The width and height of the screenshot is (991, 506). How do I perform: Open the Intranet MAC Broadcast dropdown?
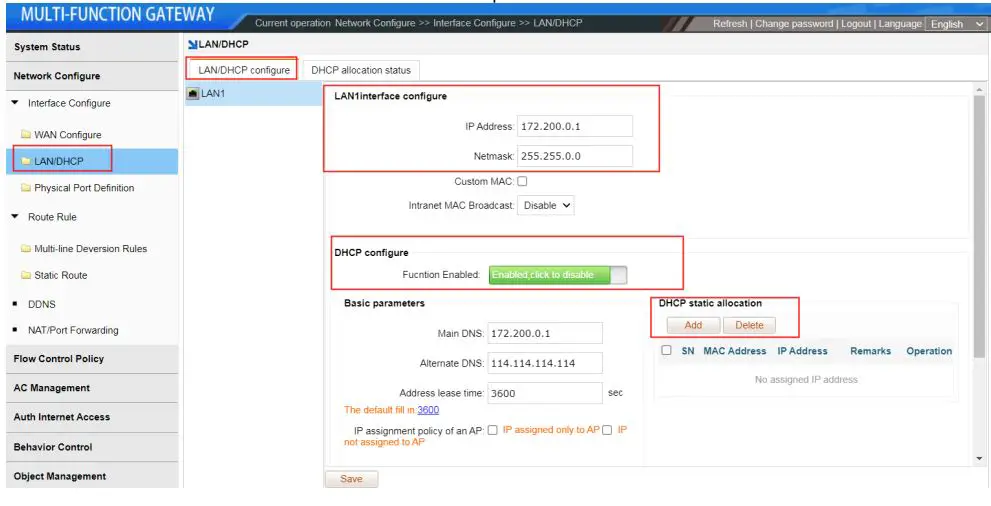(x=545, y=205)
